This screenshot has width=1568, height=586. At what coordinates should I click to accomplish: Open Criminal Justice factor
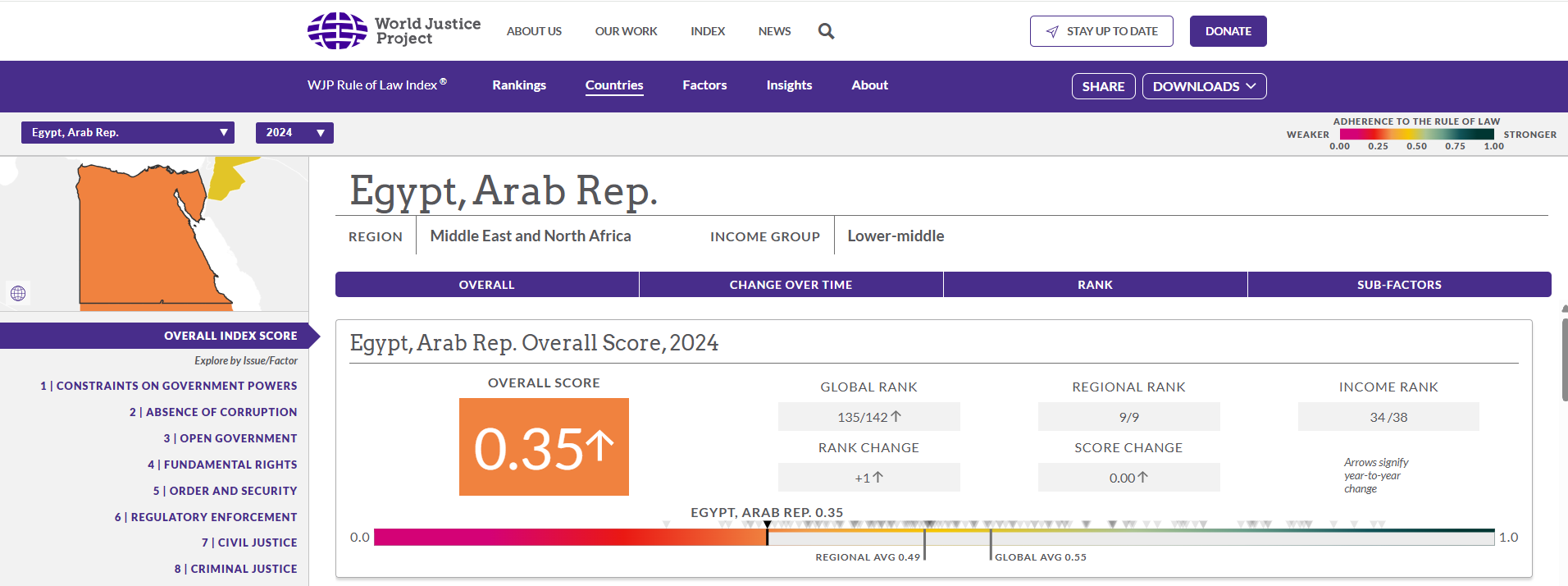[x=236, y=569]
